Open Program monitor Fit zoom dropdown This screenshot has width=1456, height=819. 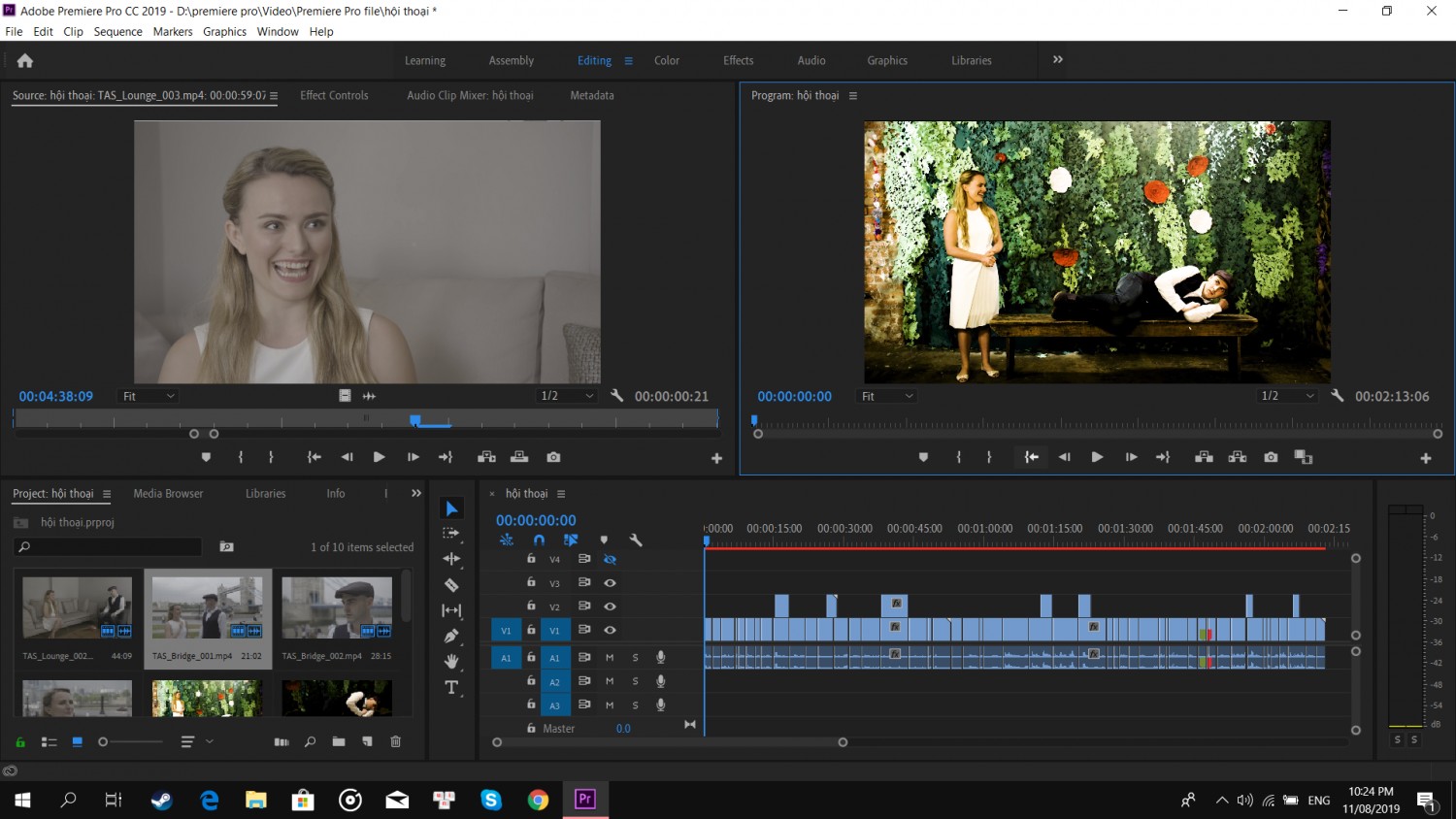point(888,396)
